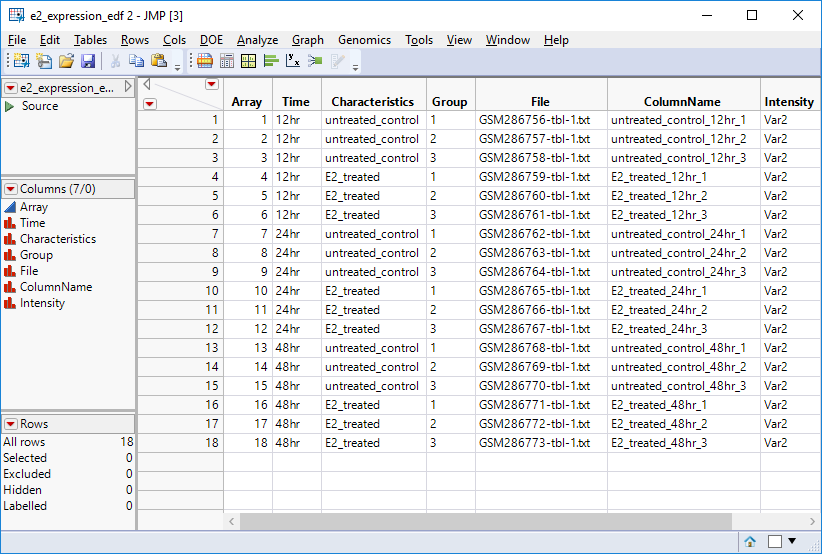
Task: Open the Genomics menu
Action: [x=364, y=40]
